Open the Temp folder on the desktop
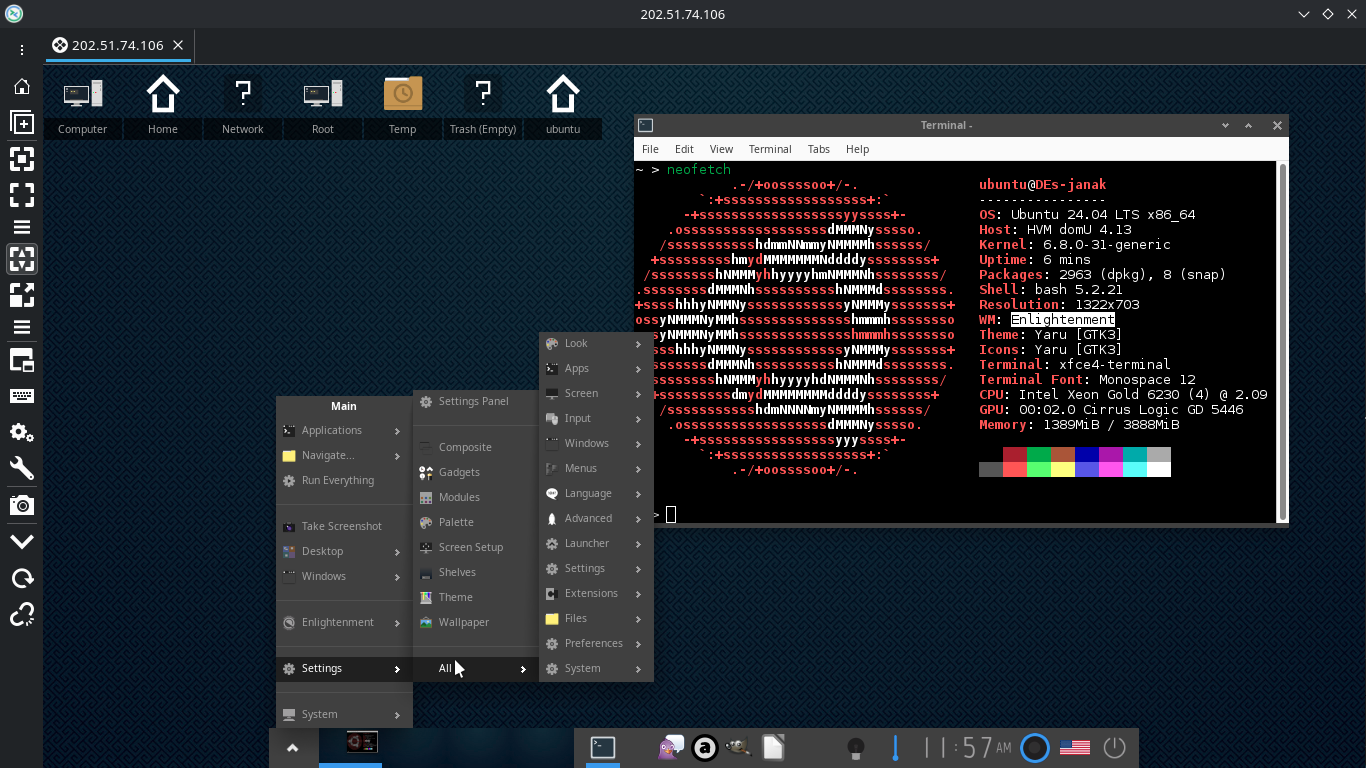This screenshot has height=768, width=1366. [x=402, y=106]
